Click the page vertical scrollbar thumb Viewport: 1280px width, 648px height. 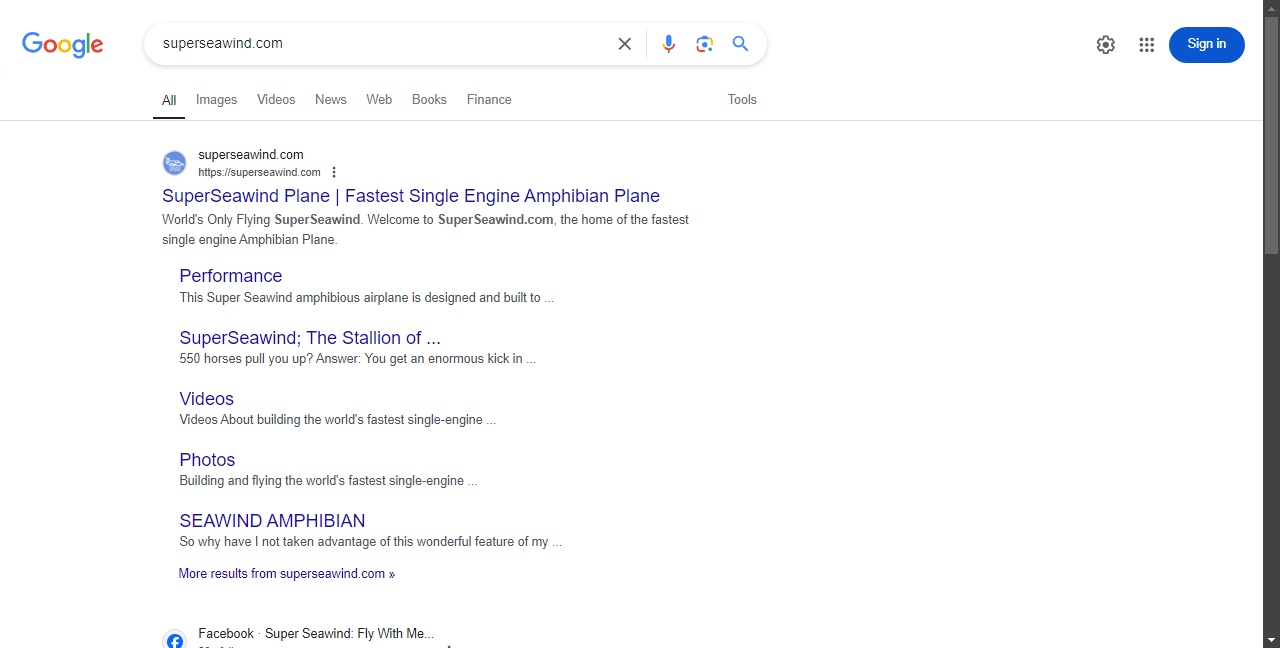1272,135
